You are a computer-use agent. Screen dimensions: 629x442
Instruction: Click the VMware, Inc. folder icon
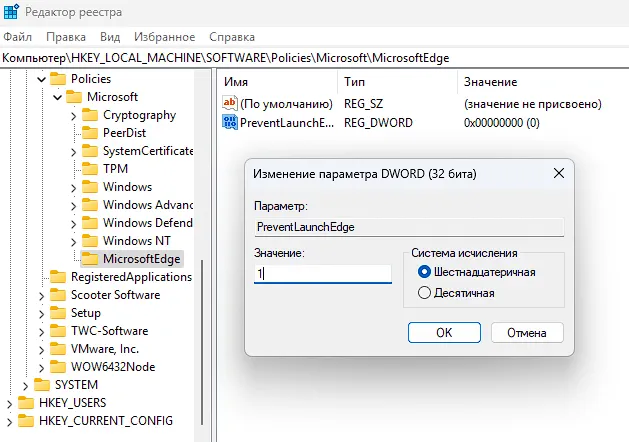click(x=58, y=349)
